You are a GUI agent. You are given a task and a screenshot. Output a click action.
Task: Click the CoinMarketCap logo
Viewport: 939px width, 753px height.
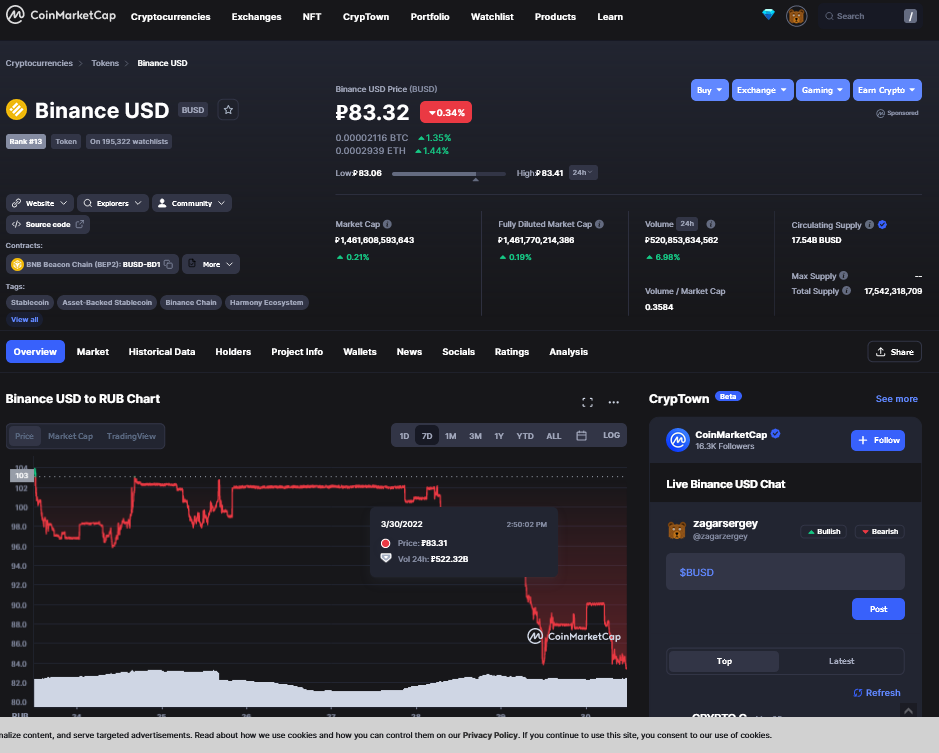click(61, 15)
